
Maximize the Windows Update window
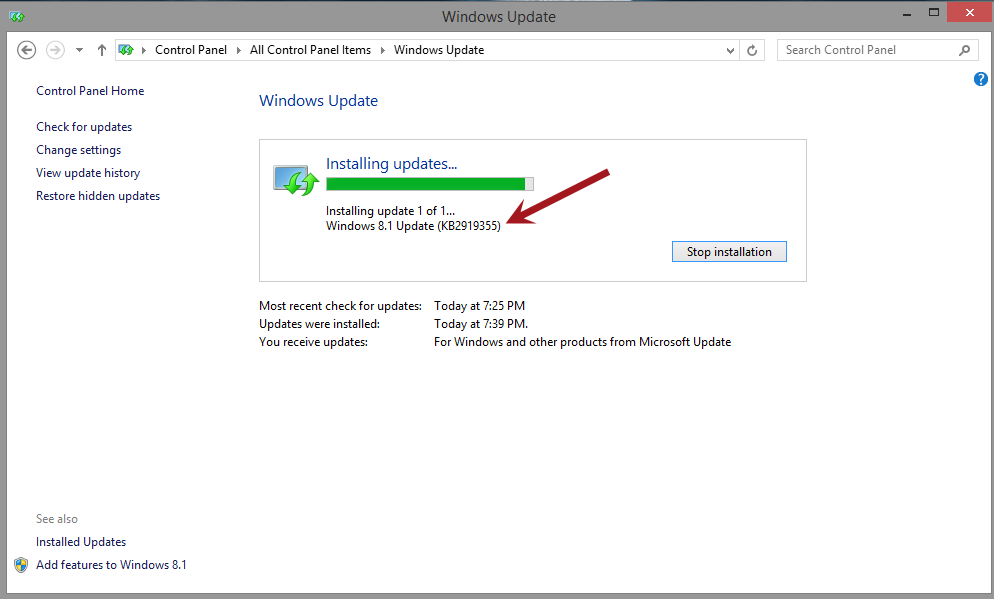pyautogui.click(x=934, y=12)
